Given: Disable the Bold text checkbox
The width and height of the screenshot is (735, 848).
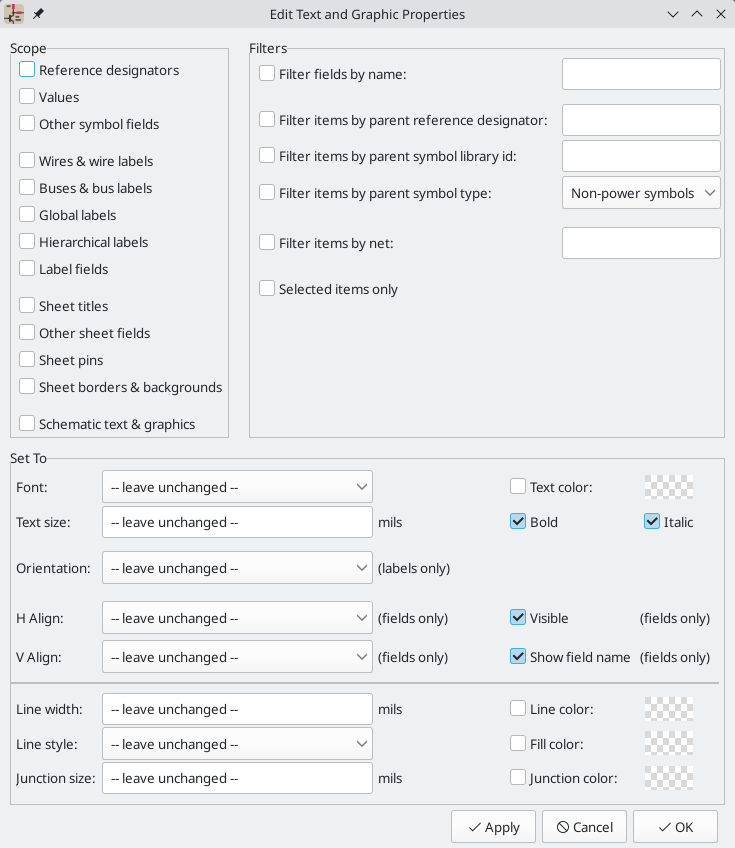Looking at the screenshot, I should 518,521.
